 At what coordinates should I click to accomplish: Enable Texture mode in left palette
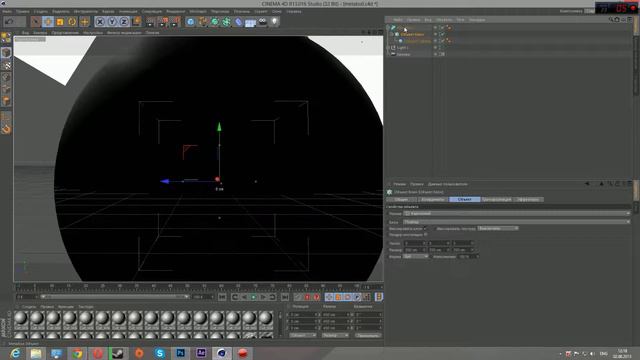pyautogui.click(x=6, y=65)
